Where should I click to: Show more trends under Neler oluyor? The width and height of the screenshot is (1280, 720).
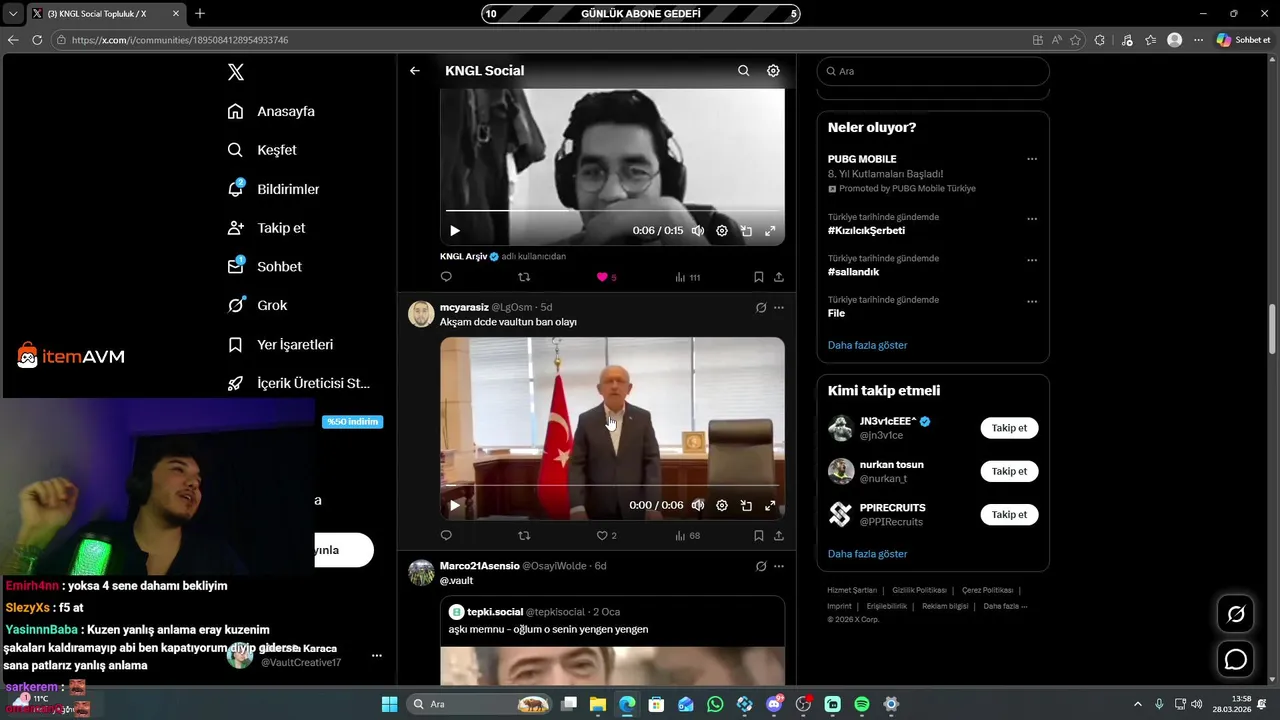(867, 345)
